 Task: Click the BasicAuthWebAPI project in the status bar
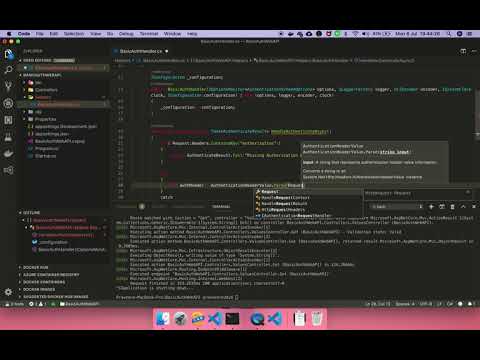(x=79, y=304)
